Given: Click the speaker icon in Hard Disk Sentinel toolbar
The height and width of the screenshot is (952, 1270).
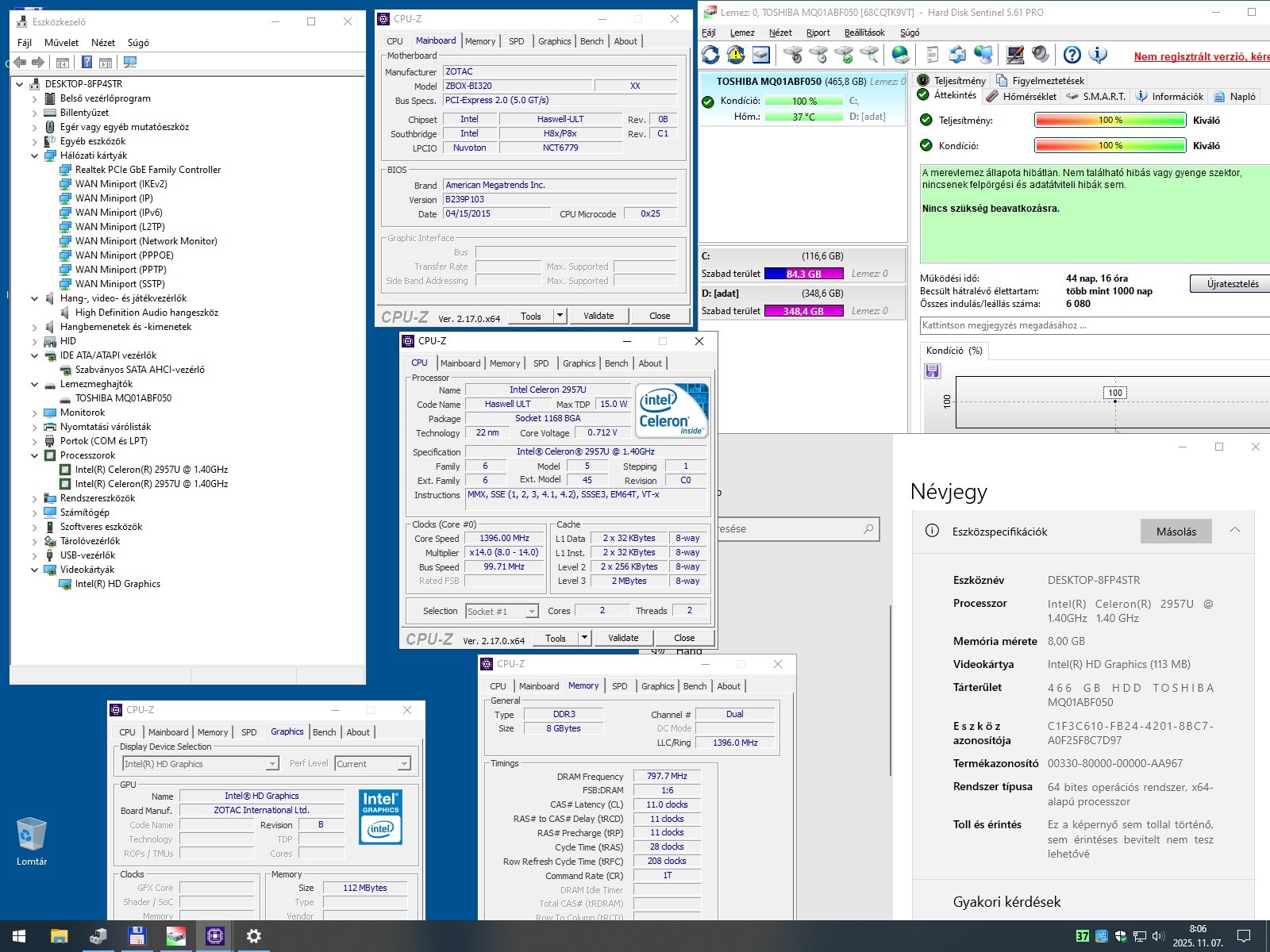Looking at the screenshot, I should click(x=1041, y=55).
